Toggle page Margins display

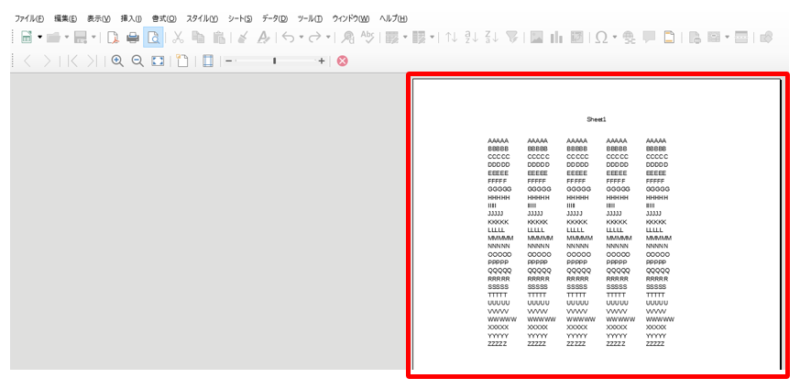tap(208, 61)
